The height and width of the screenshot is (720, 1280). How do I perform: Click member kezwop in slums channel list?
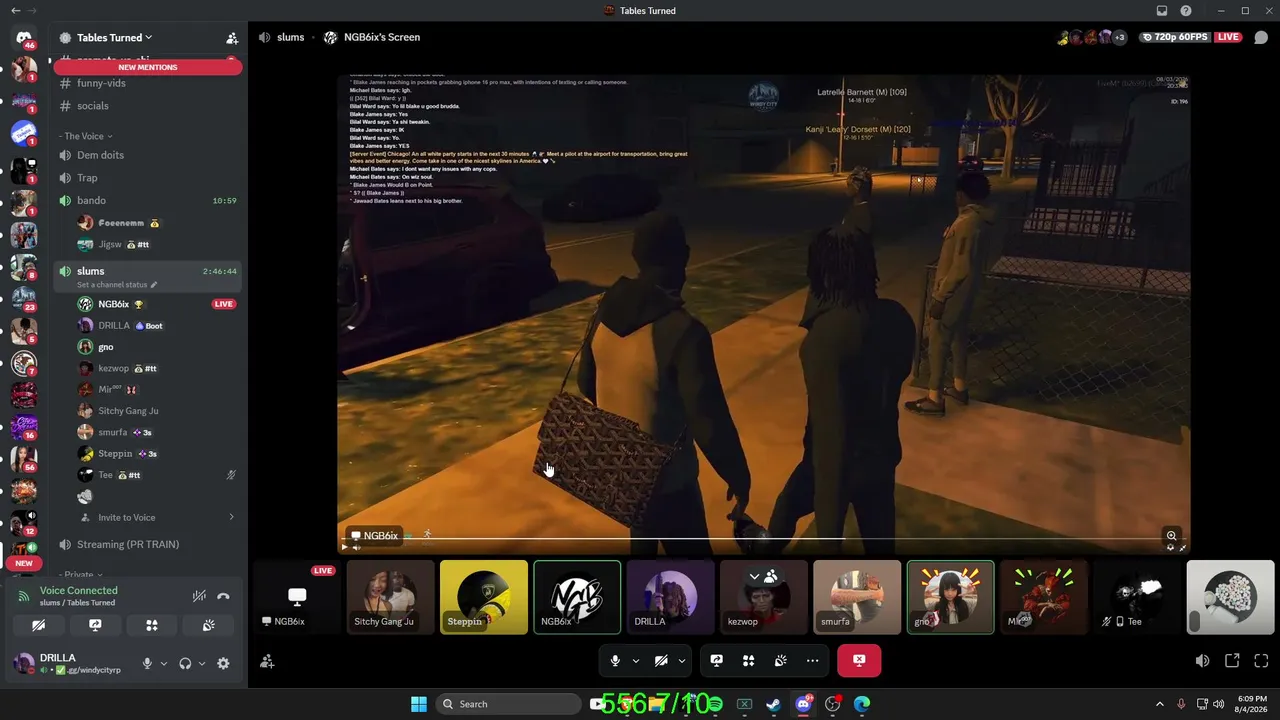(146, 368)
